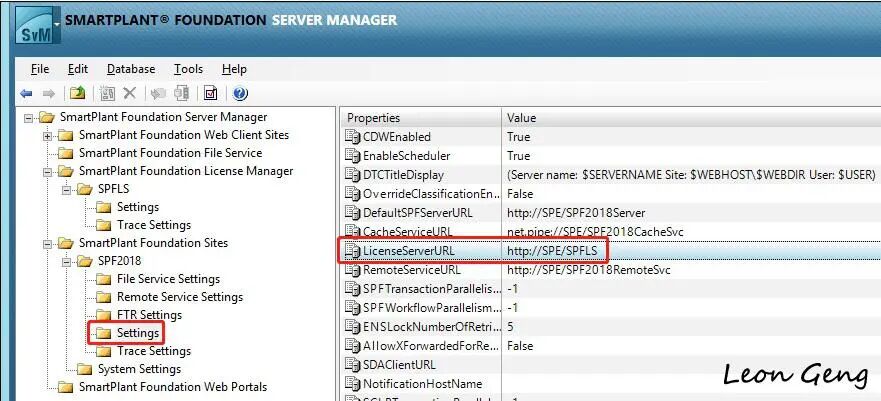
Task: Select the LicenseServerURL property row
Action: [x=610, y=250]
